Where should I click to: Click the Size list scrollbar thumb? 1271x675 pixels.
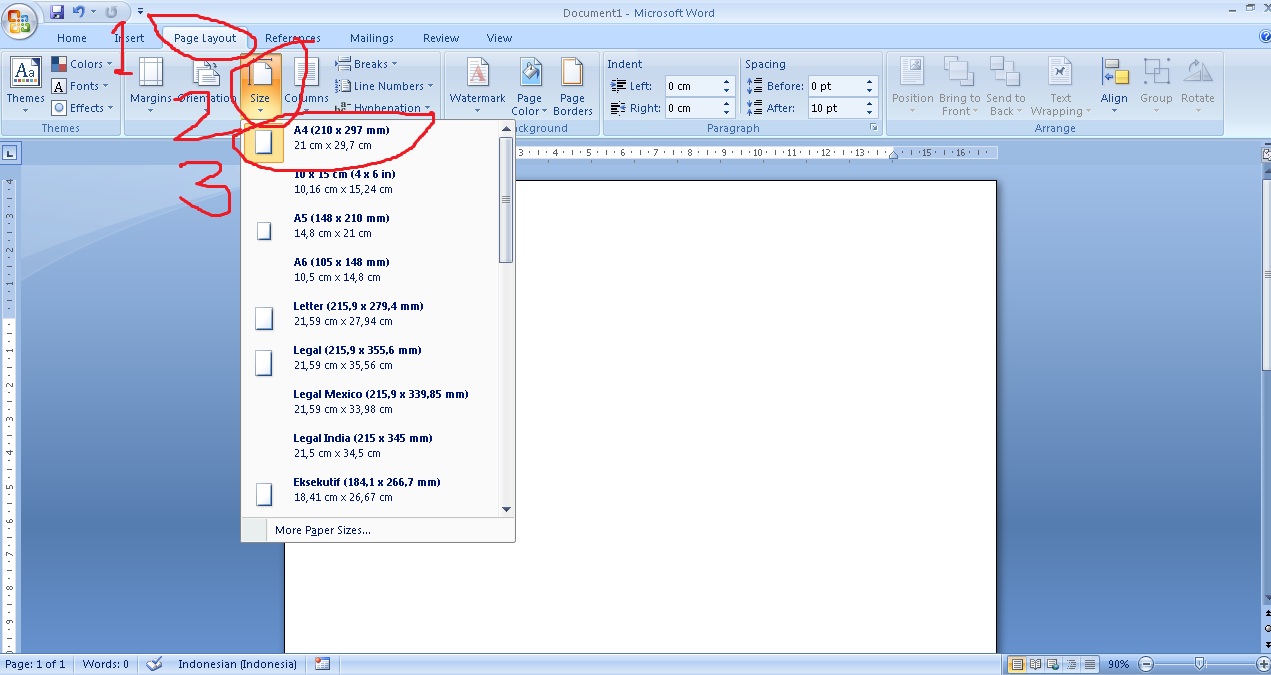506,199
